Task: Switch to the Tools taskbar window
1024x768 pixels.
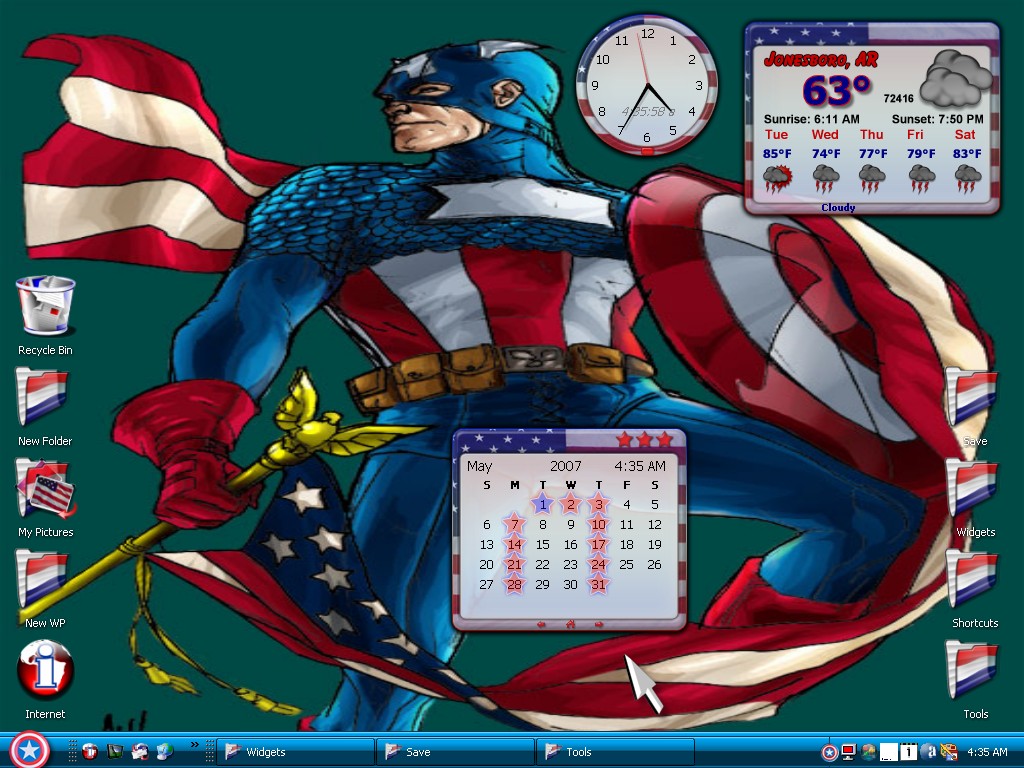Action: (615, 752)
